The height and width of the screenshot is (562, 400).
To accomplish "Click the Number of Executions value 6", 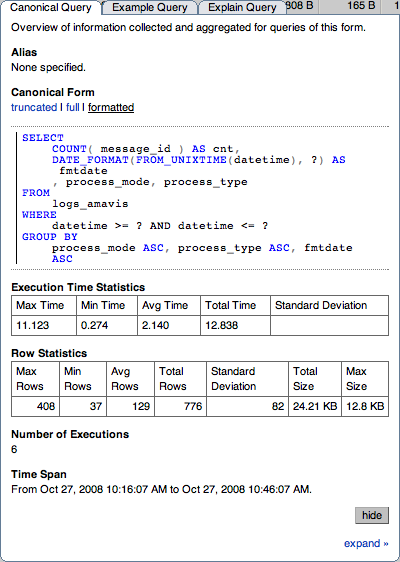I will click(x=14, y=449).
